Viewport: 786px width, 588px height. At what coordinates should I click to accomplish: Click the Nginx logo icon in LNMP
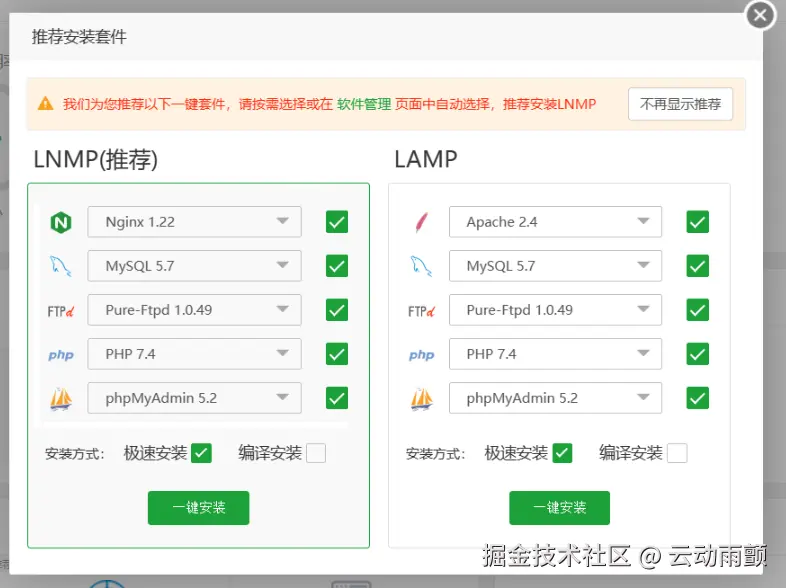point(61,222)
